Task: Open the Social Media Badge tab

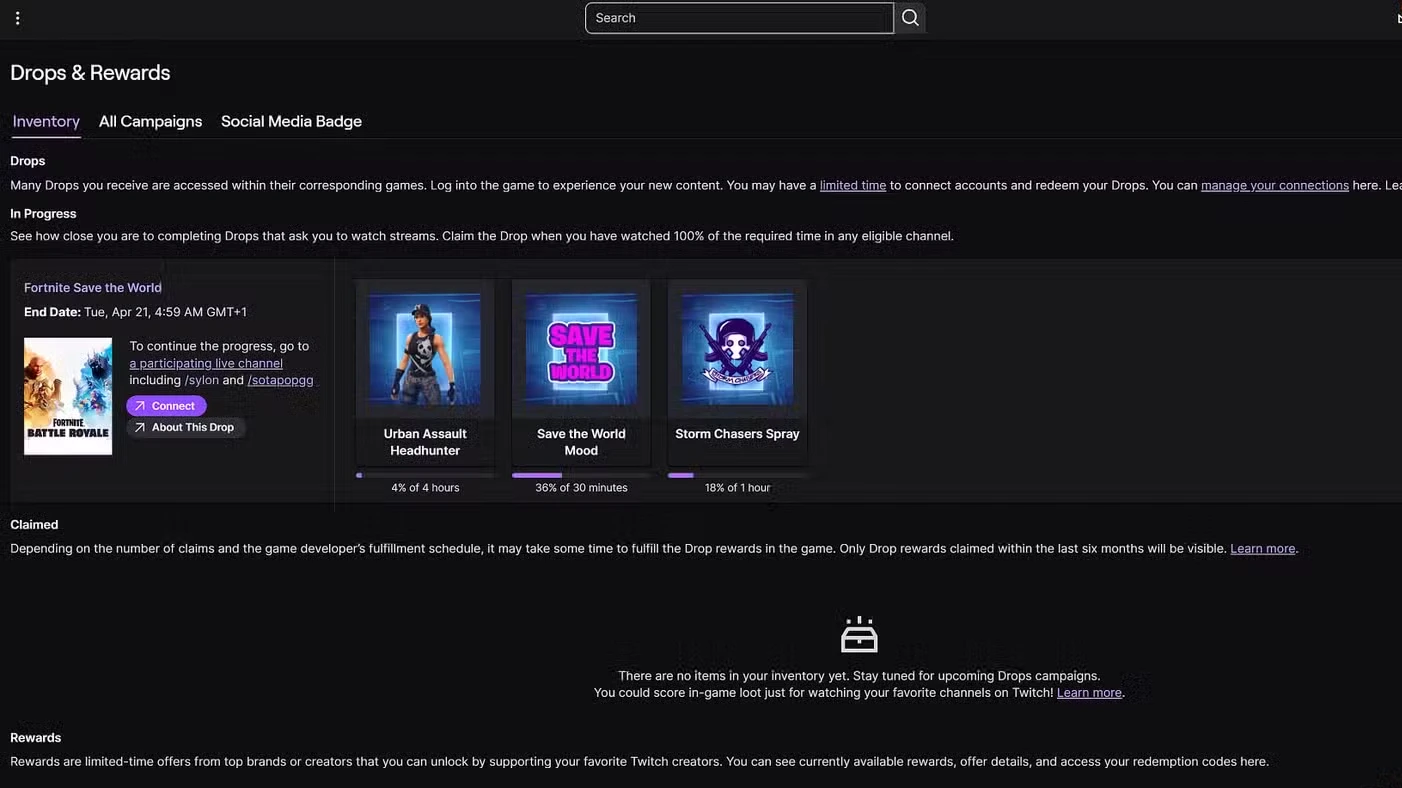Action: pos(291,121)
